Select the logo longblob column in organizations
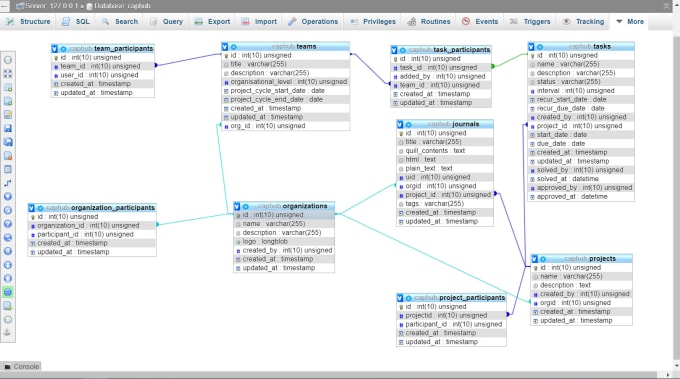 coord(284,242)
